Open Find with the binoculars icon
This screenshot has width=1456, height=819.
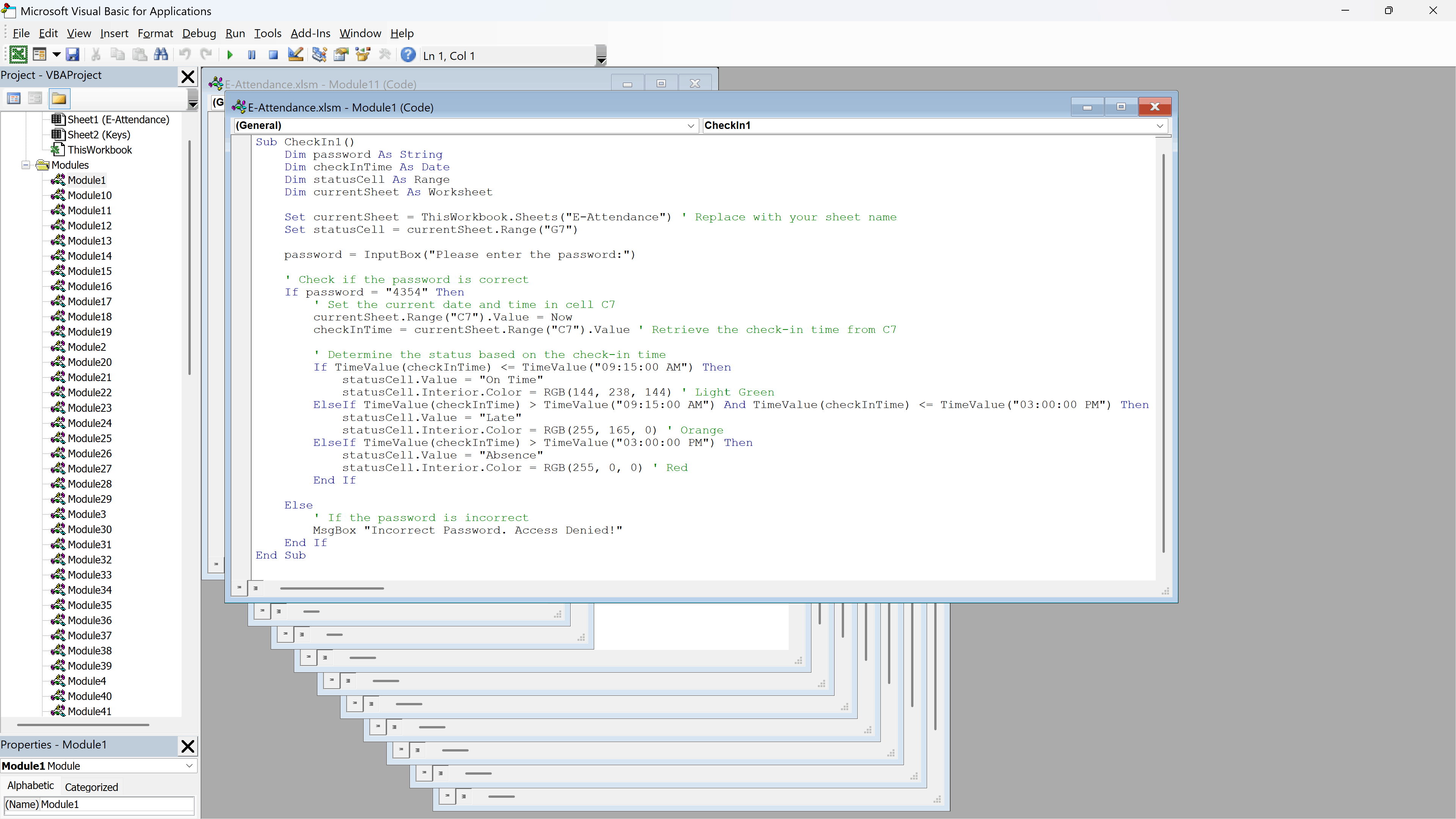(161, 55)
